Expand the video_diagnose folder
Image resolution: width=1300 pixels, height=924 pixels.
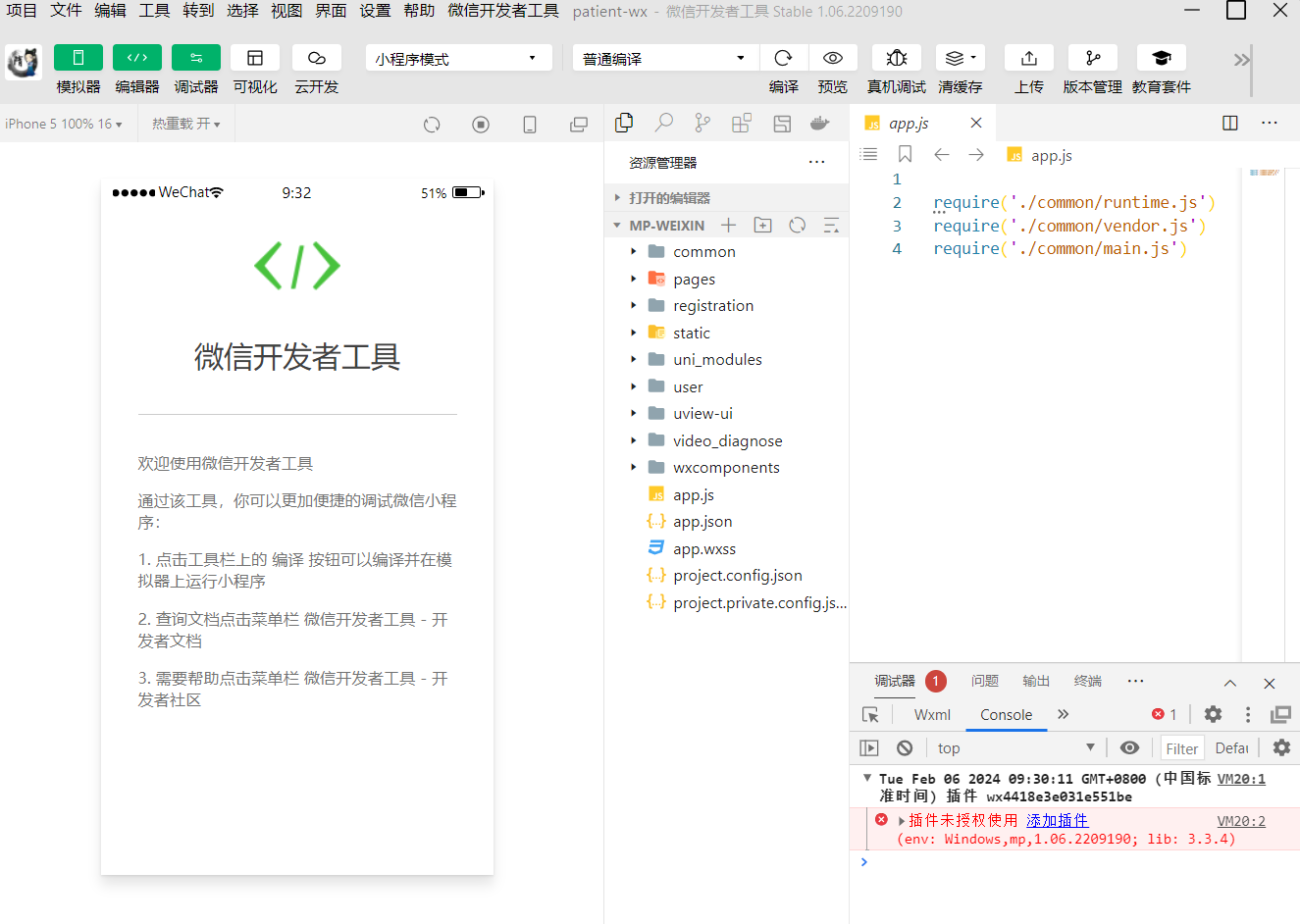pyautogui.click(x=726, y=441)
